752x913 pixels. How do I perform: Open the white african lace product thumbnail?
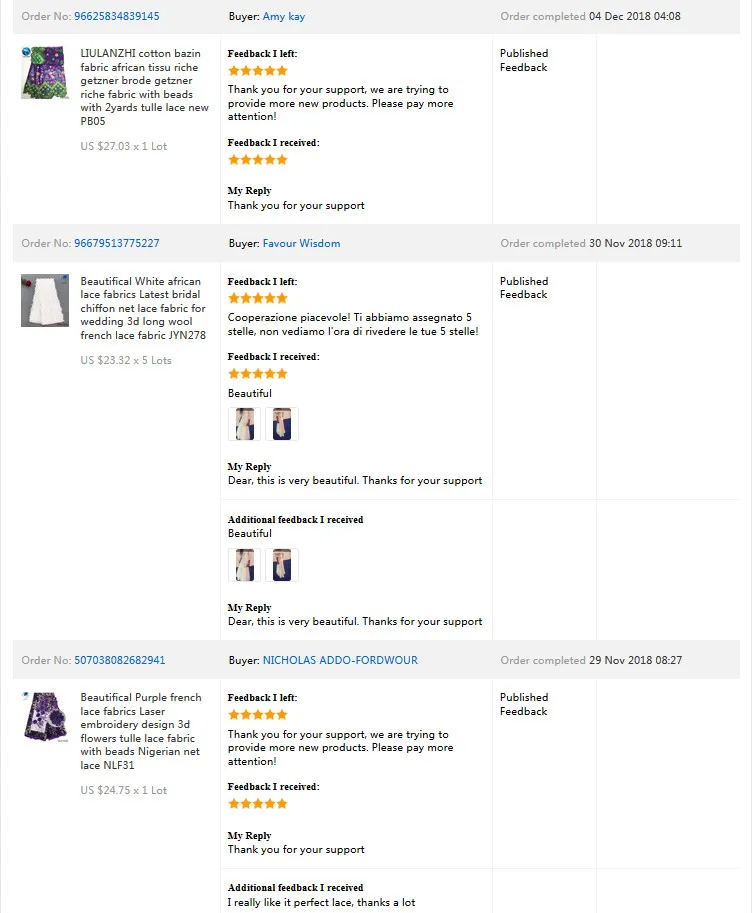45,300
